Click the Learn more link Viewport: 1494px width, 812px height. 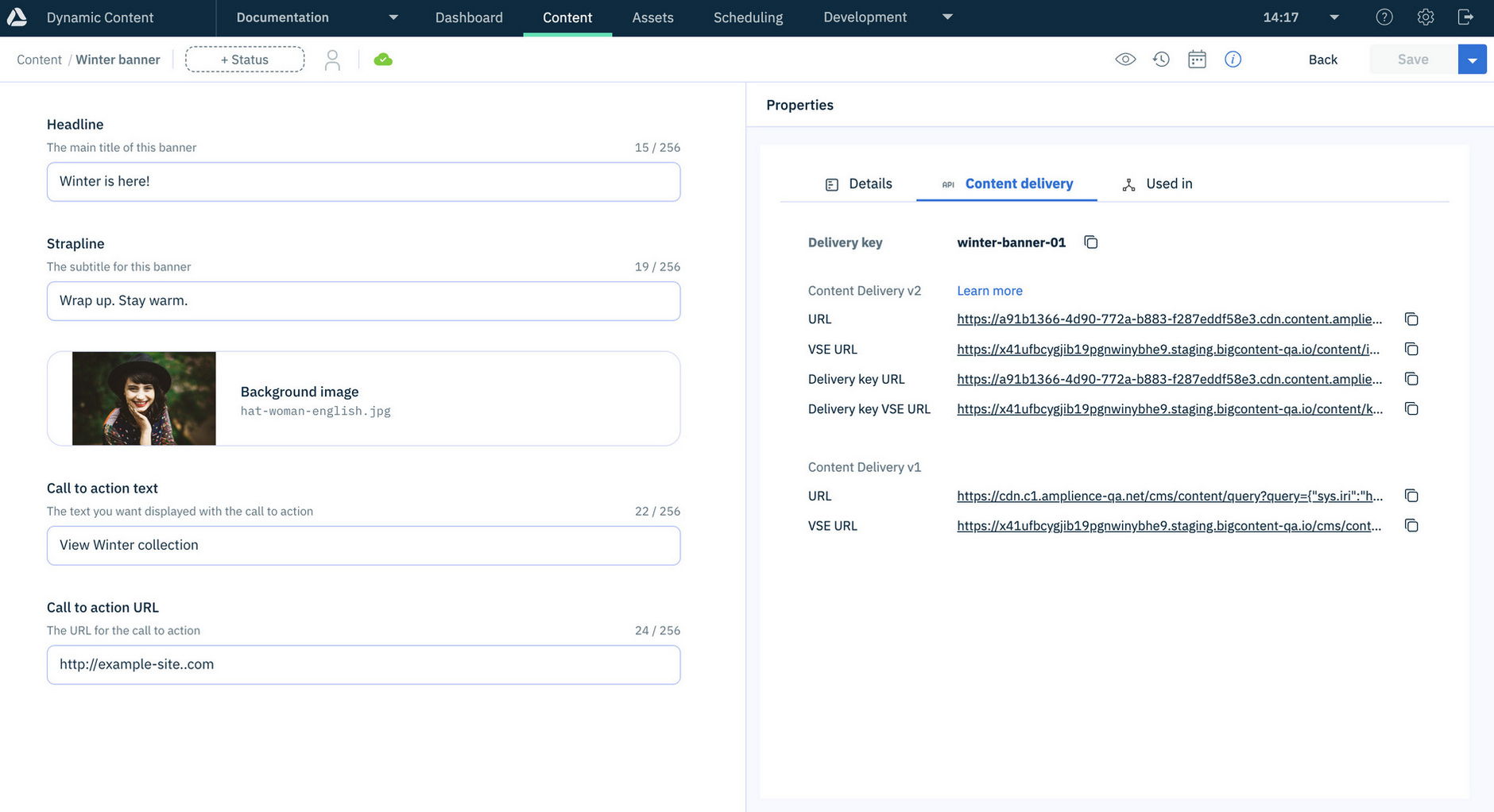pyautogui.click(x=989, y=291)
